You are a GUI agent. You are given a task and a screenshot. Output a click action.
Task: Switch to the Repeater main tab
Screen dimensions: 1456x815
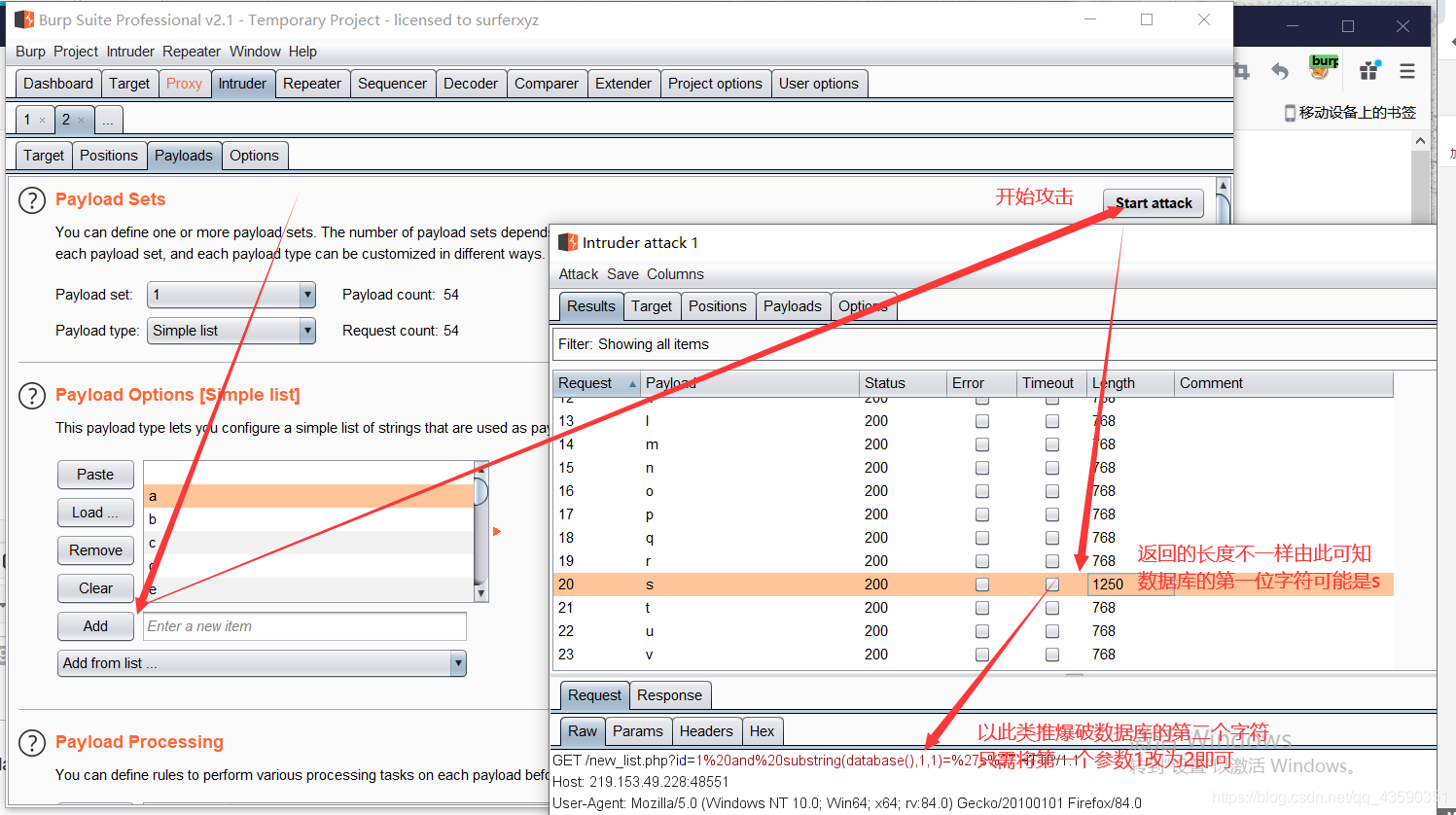click(312, 84)
